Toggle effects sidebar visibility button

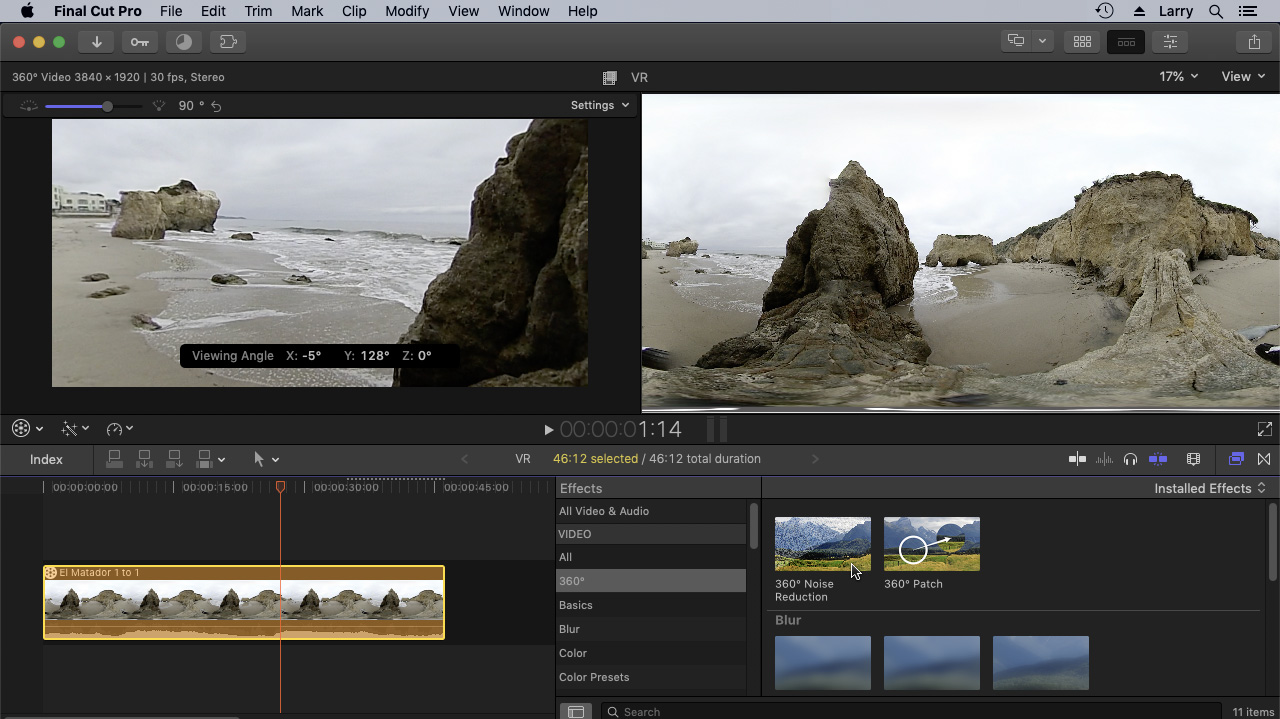pos(575,711)
